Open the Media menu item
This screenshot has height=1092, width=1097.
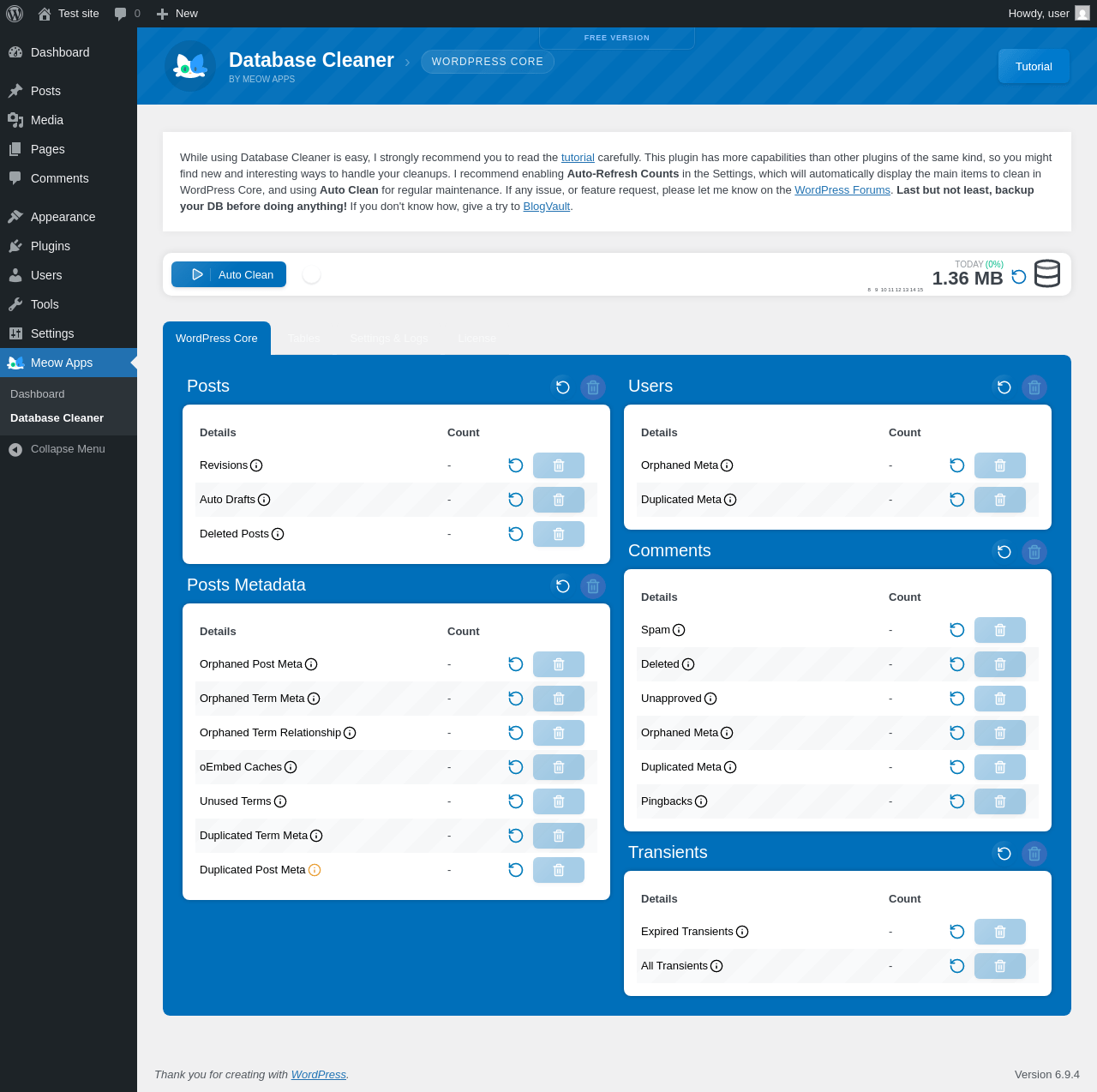(69, 120)
